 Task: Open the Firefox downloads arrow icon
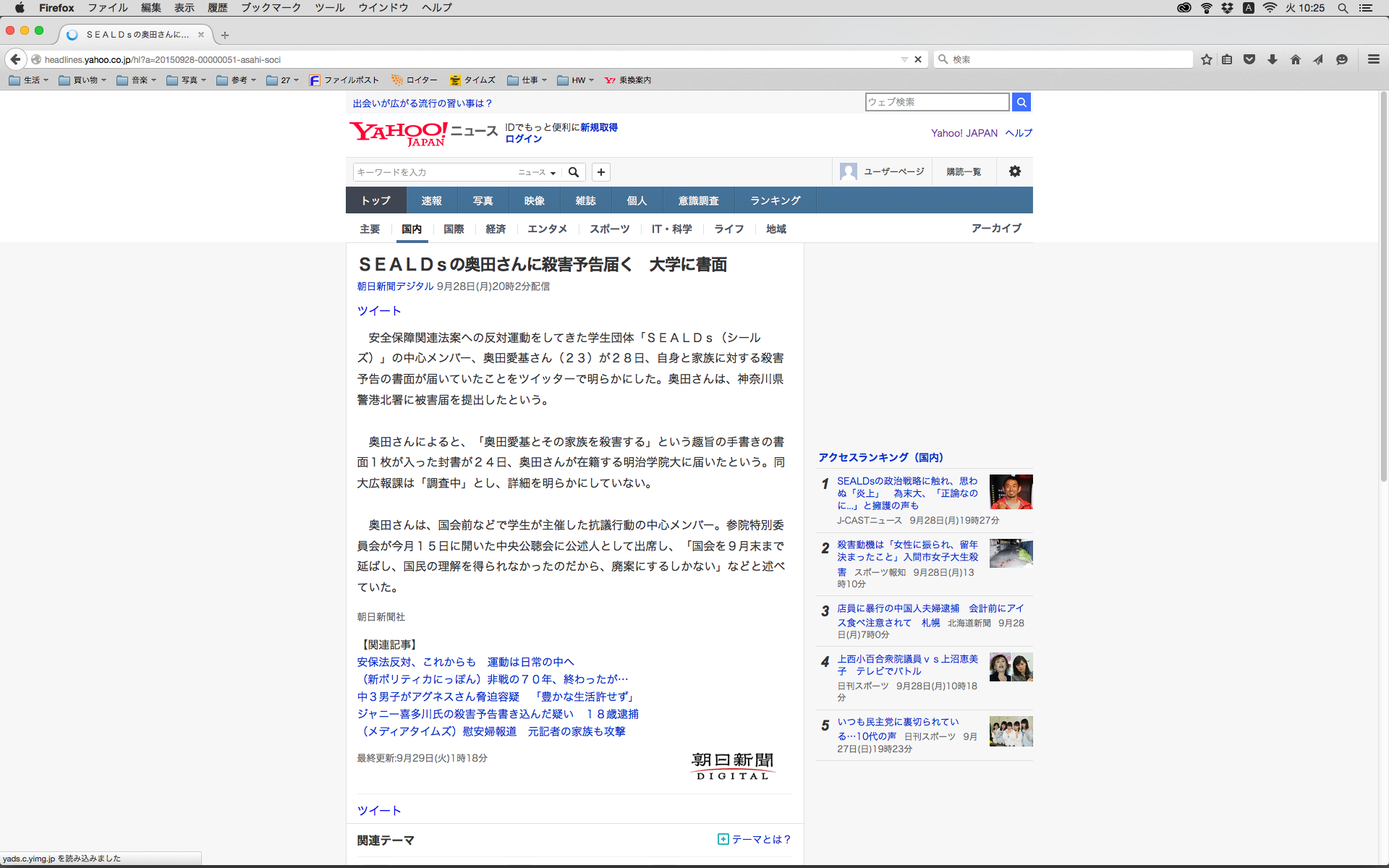[1273, 59]
